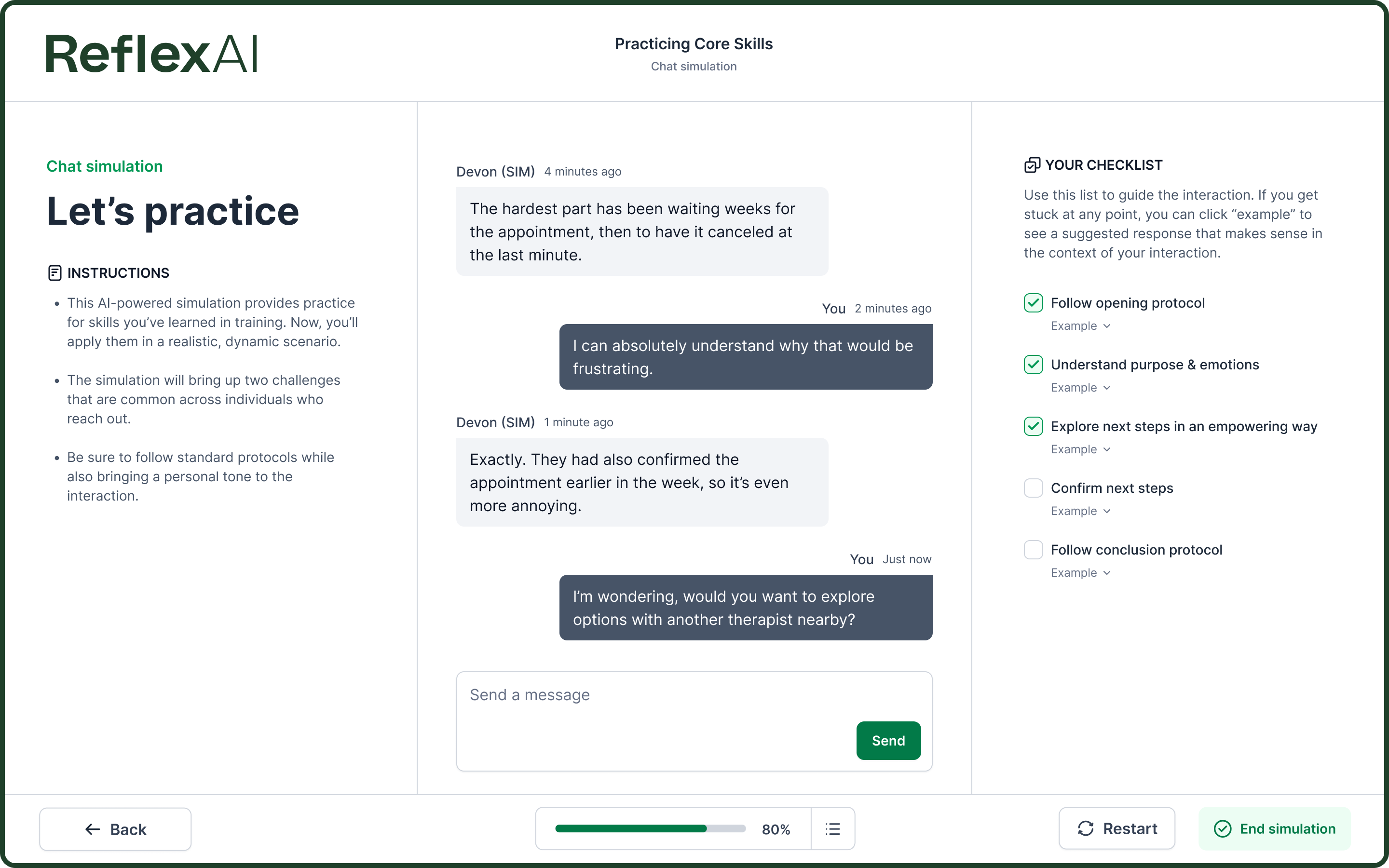Click the ReflexAI logo
The height and width of the screenshot is (868, 1389).
click(x=151, y=54)
